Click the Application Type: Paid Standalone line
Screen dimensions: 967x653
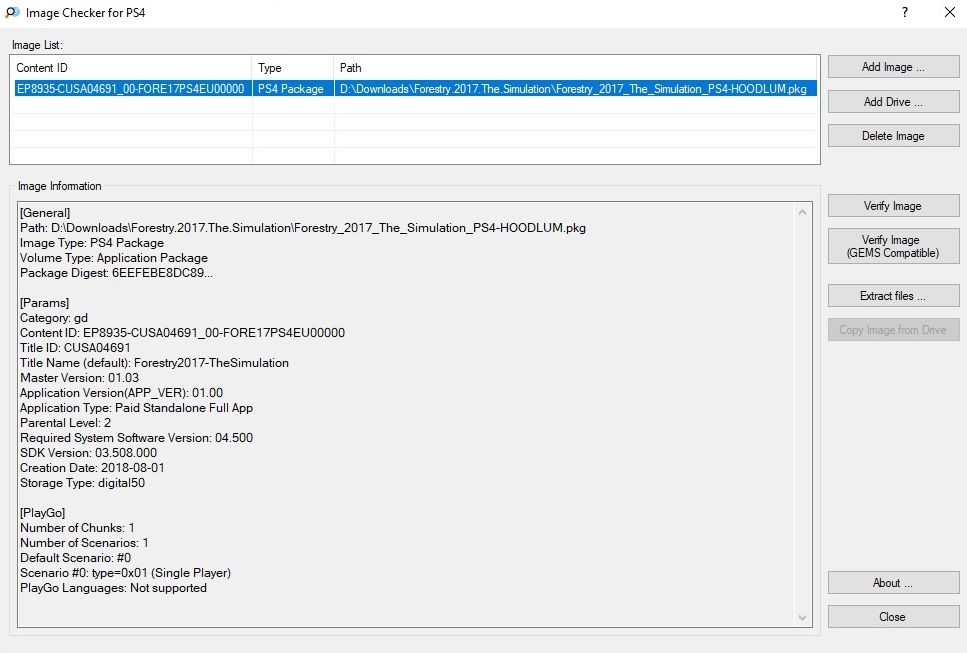(x=136, y=408)
